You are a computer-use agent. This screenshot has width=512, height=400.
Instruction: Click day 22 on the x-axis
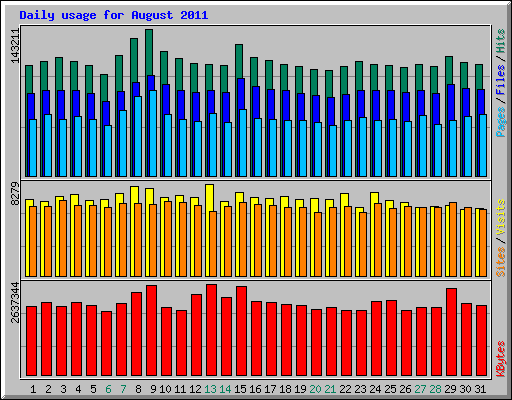[345, 389]
